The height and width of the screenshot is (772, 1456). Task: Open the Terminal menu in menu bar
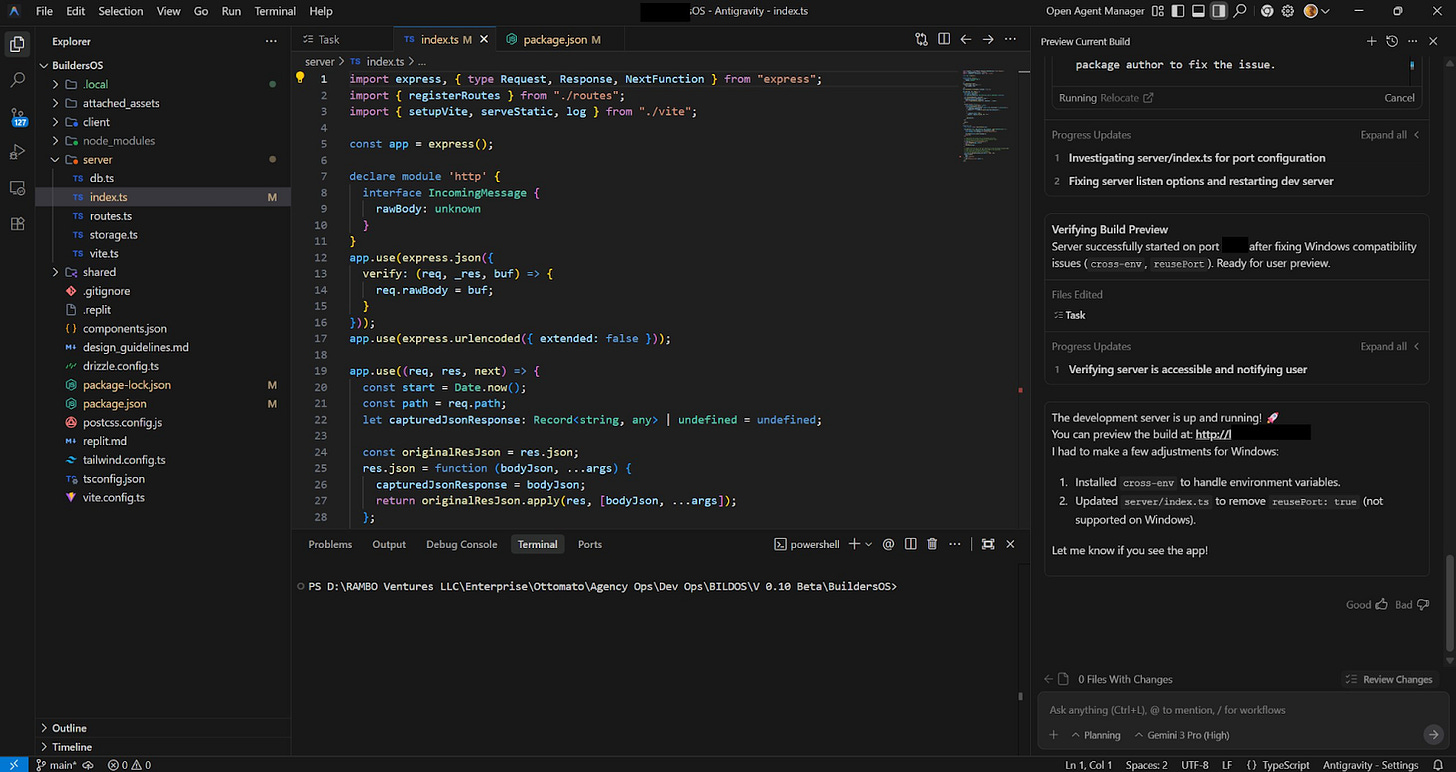(x=275, y=11)
